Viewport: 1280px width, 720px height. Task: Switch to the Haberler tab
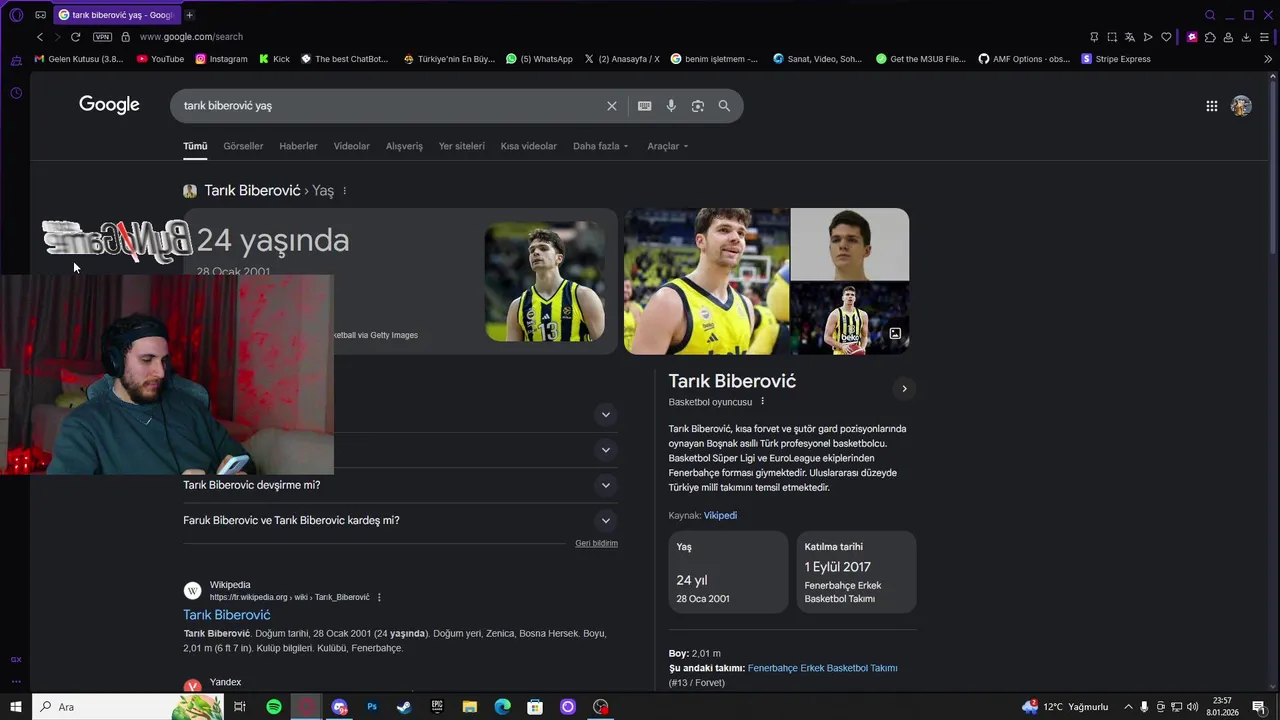[x=298, y=146]
